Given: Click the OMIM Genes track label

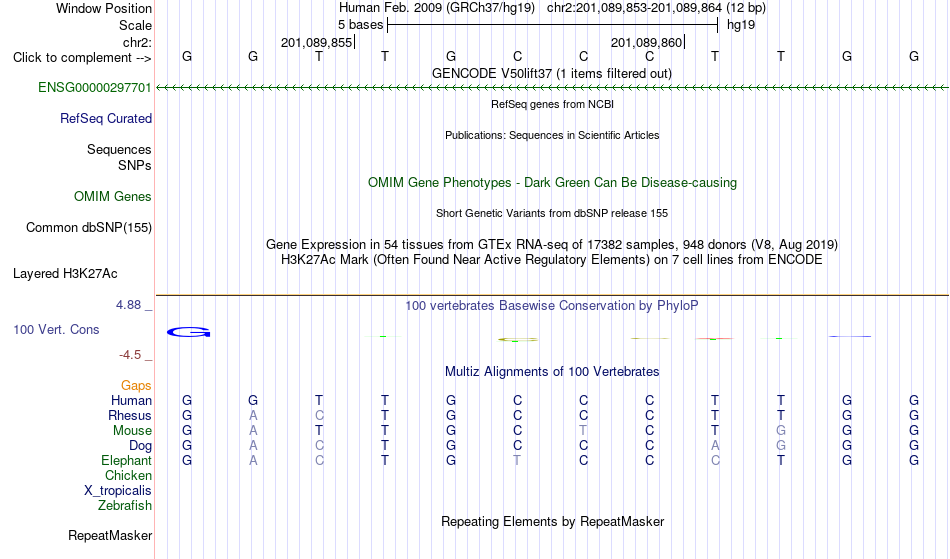Looking at the screenshot, I should (x=113, y=196).
